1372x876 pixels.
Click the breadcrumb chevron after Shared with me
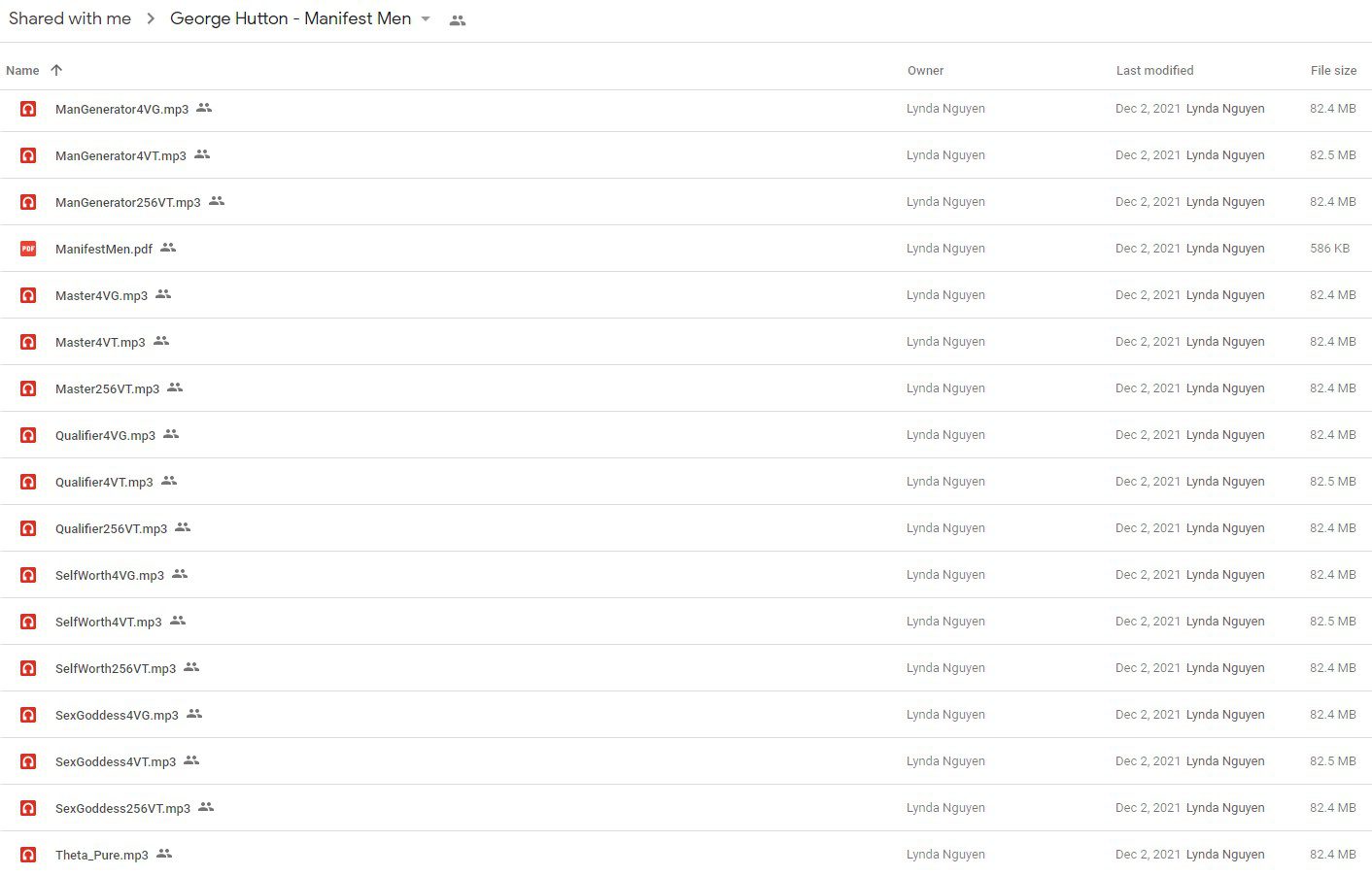(x=151, y=19)
